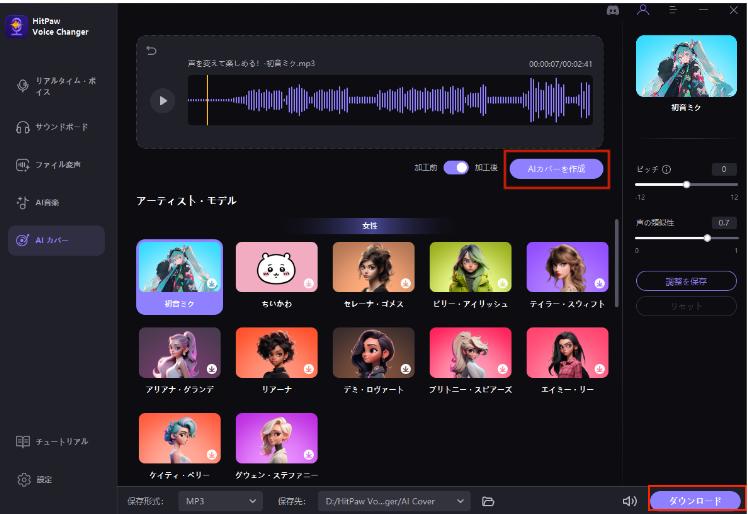The height and width of the screenshot is (514, 748).
Task: Click download icon on リアーナ card
Action: point(309,369)
